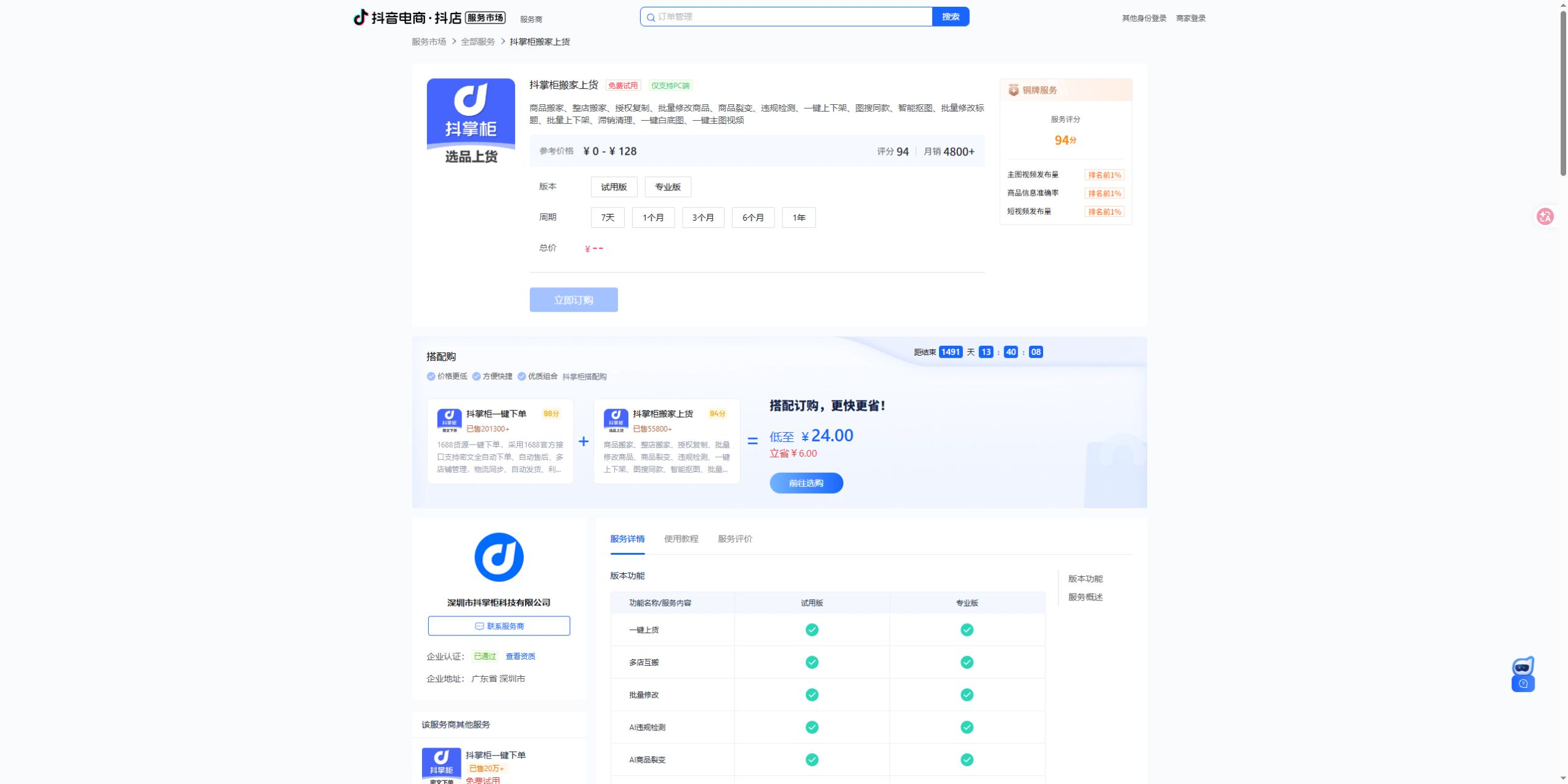Go to 全部服务 in the breadcrumb

477,42
